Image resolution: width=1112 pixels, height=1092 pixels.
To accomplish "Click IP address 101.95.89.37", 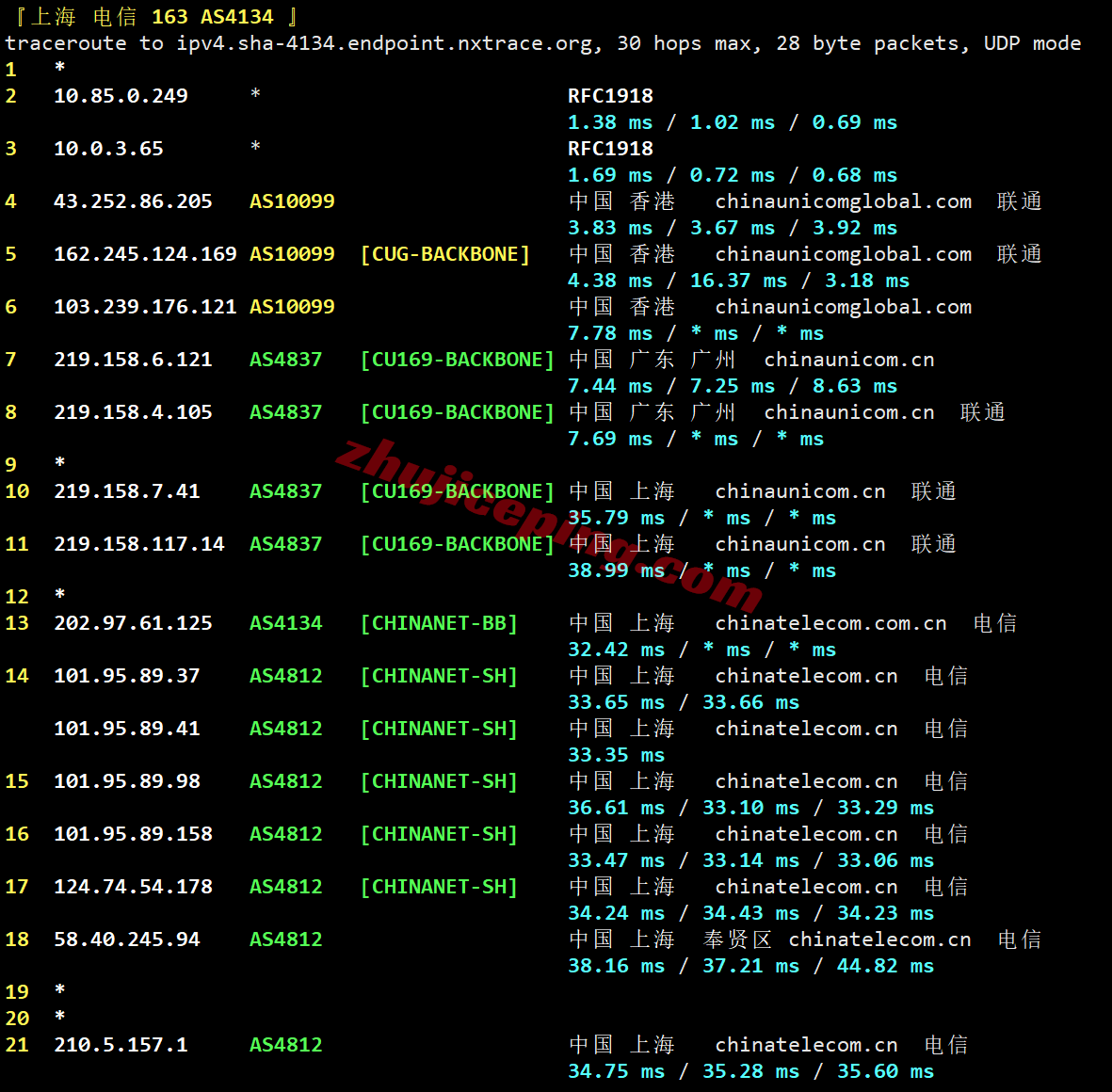I will point(127,676).
